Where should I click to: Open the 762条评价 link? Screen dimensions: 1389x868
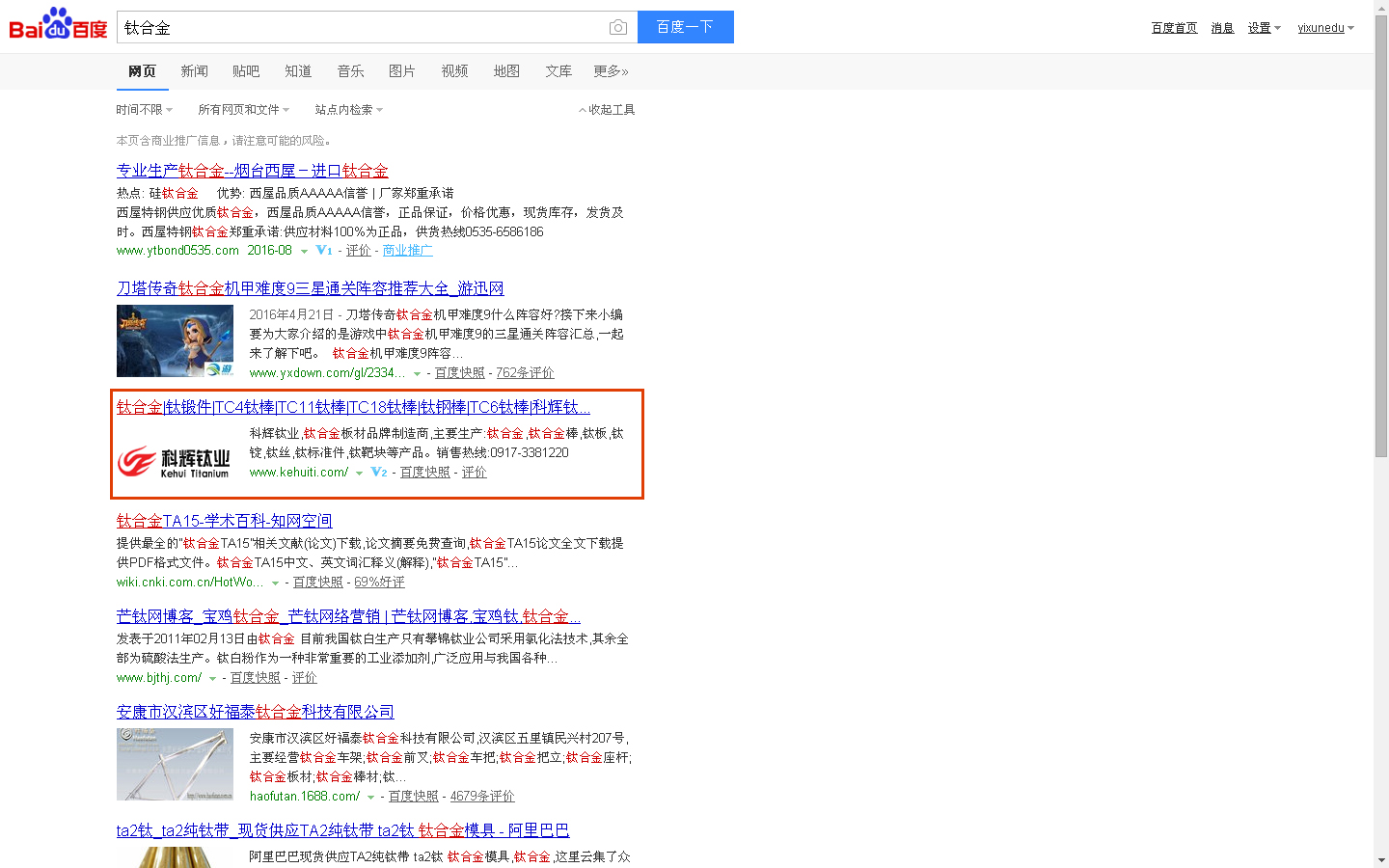pos(525,373)
